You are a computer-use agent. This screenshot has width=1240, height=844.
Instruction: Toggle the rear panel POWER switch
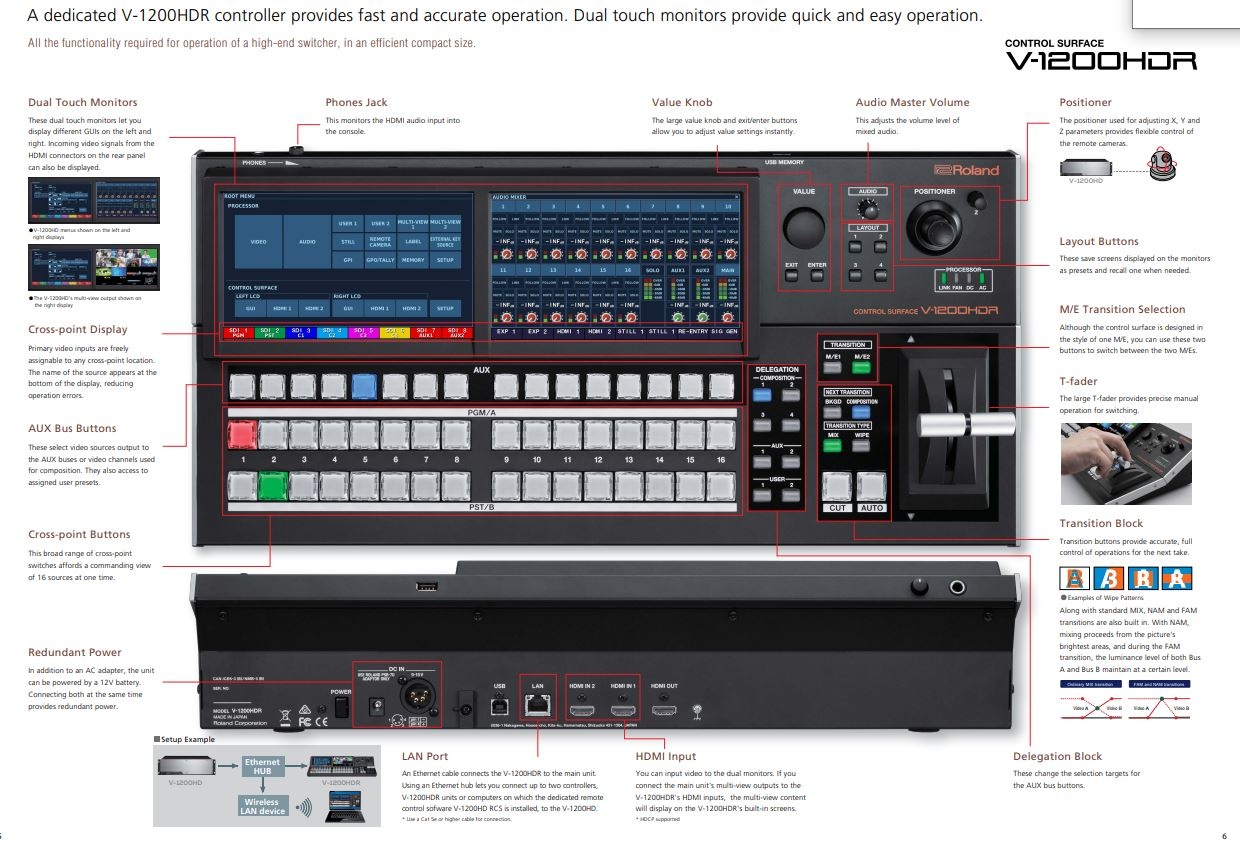tap(341, 707)
